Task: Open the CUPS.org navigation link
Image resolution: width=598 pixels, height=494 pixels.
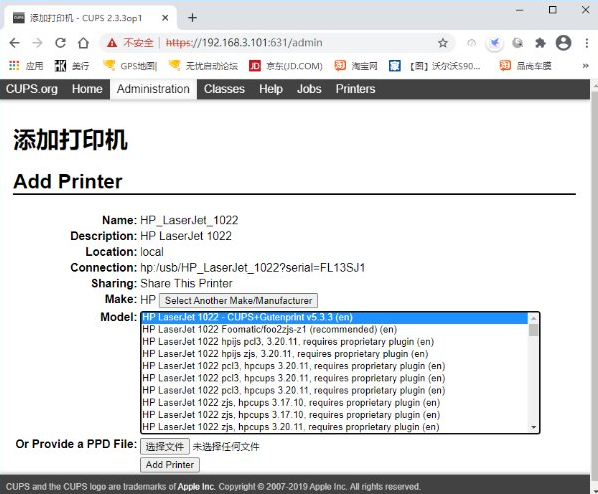Action: pos(32,89)
